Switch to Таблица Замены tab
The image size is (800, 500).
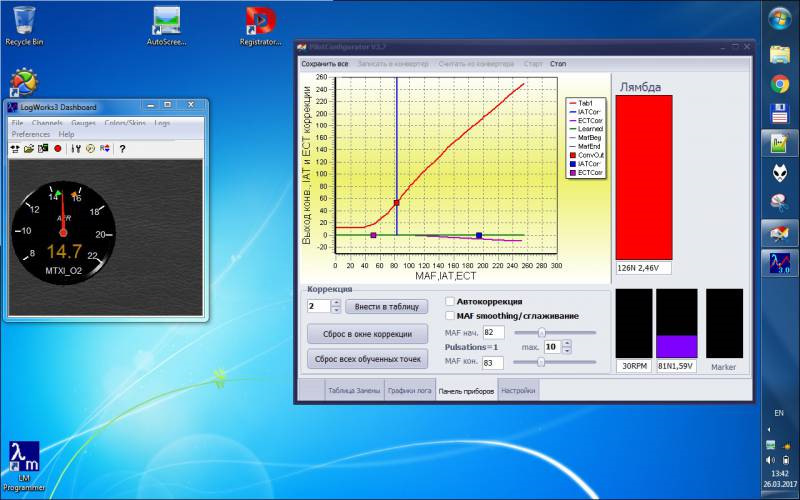coord(354,390)
